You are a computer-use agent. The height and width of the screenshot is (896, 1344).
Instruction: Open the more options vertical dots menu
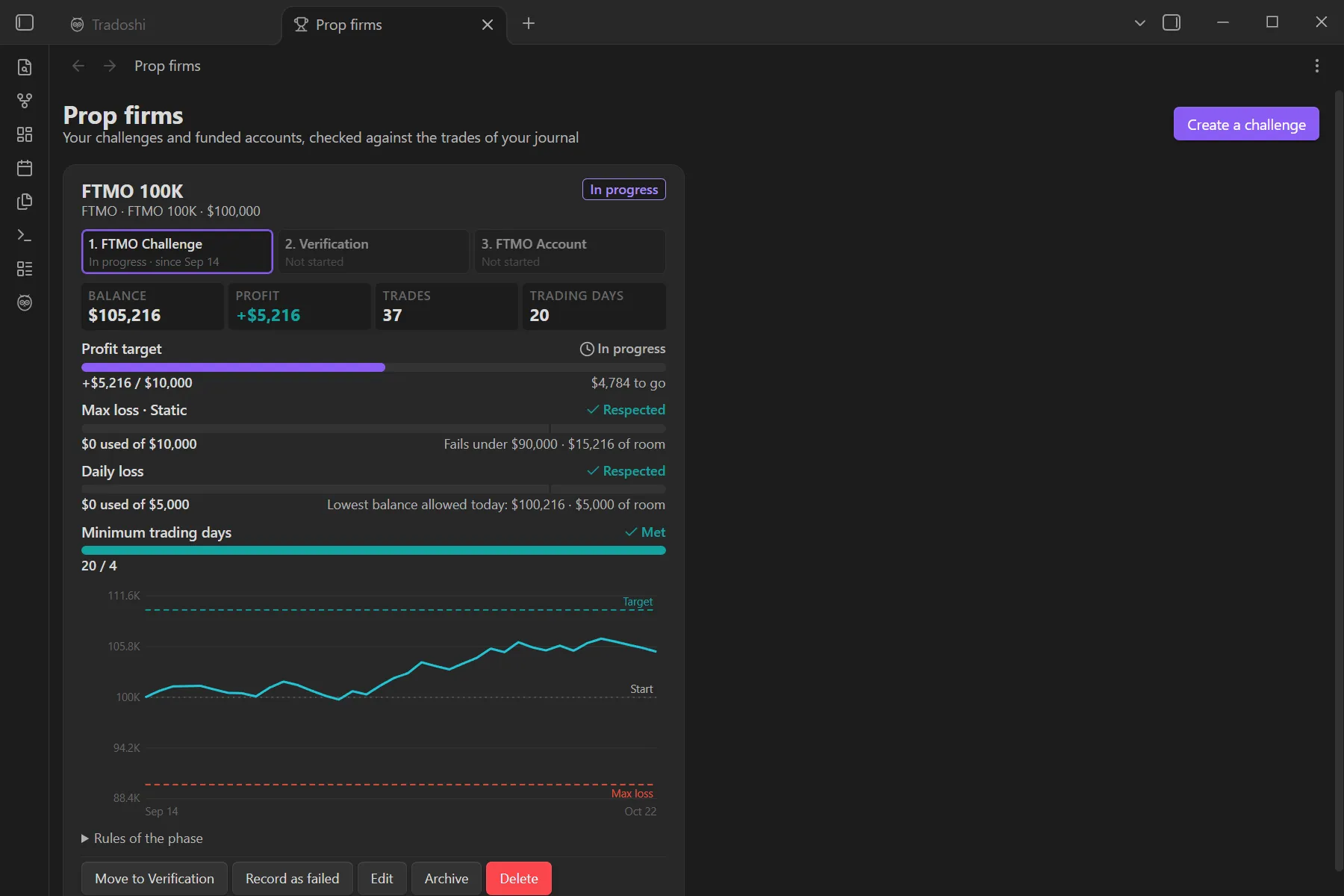[x=1317, y=66]
